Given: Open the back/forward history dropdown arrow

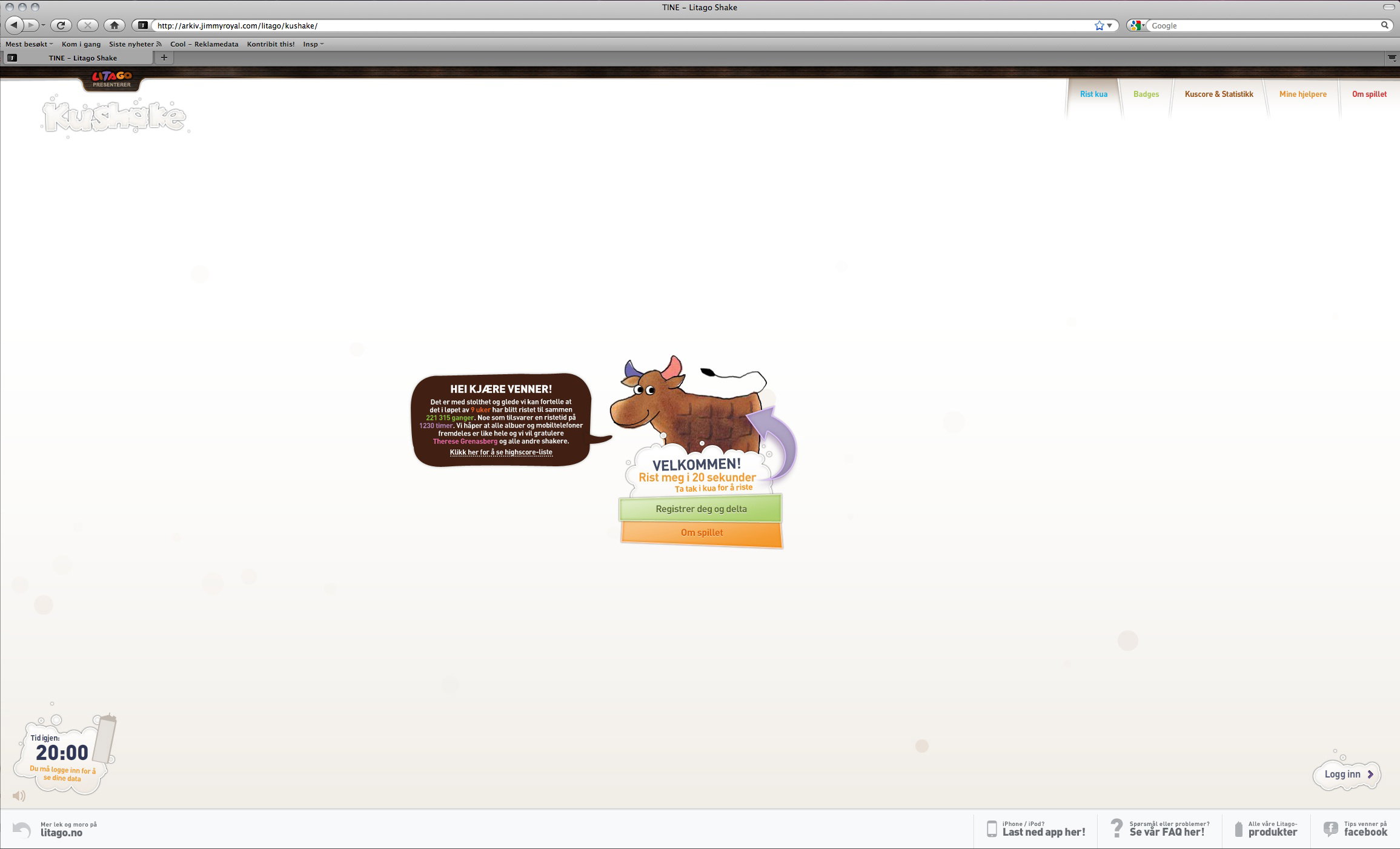Looking at the screenshot, I should (43, 25).
